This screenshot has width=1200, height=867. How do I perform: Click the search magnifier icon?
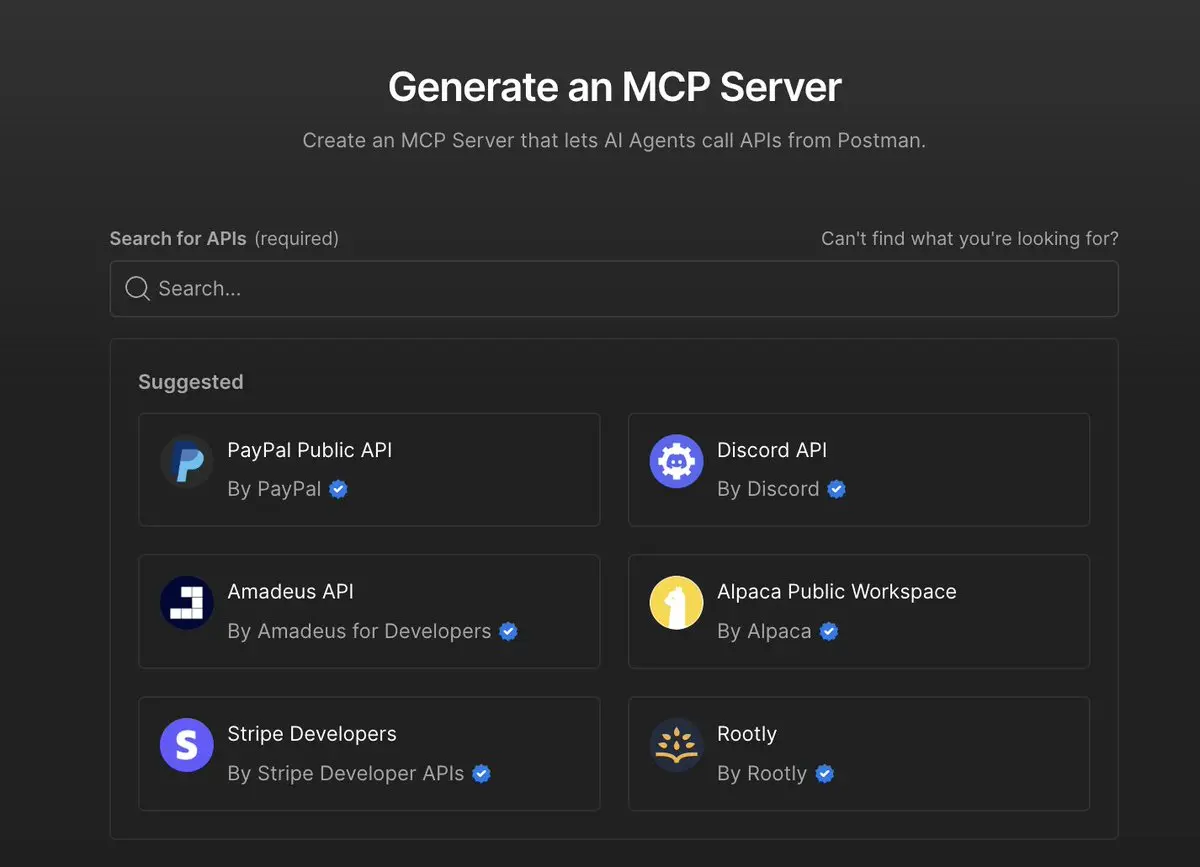[137, 289]
